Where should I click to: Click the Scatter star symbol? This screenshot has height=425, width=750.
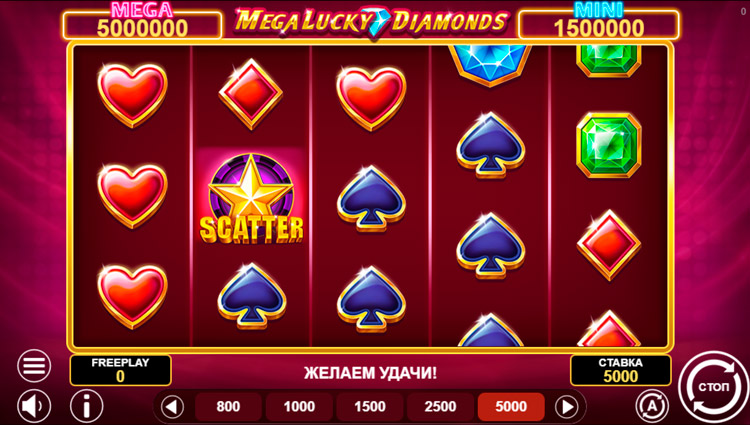pos(251,198)
